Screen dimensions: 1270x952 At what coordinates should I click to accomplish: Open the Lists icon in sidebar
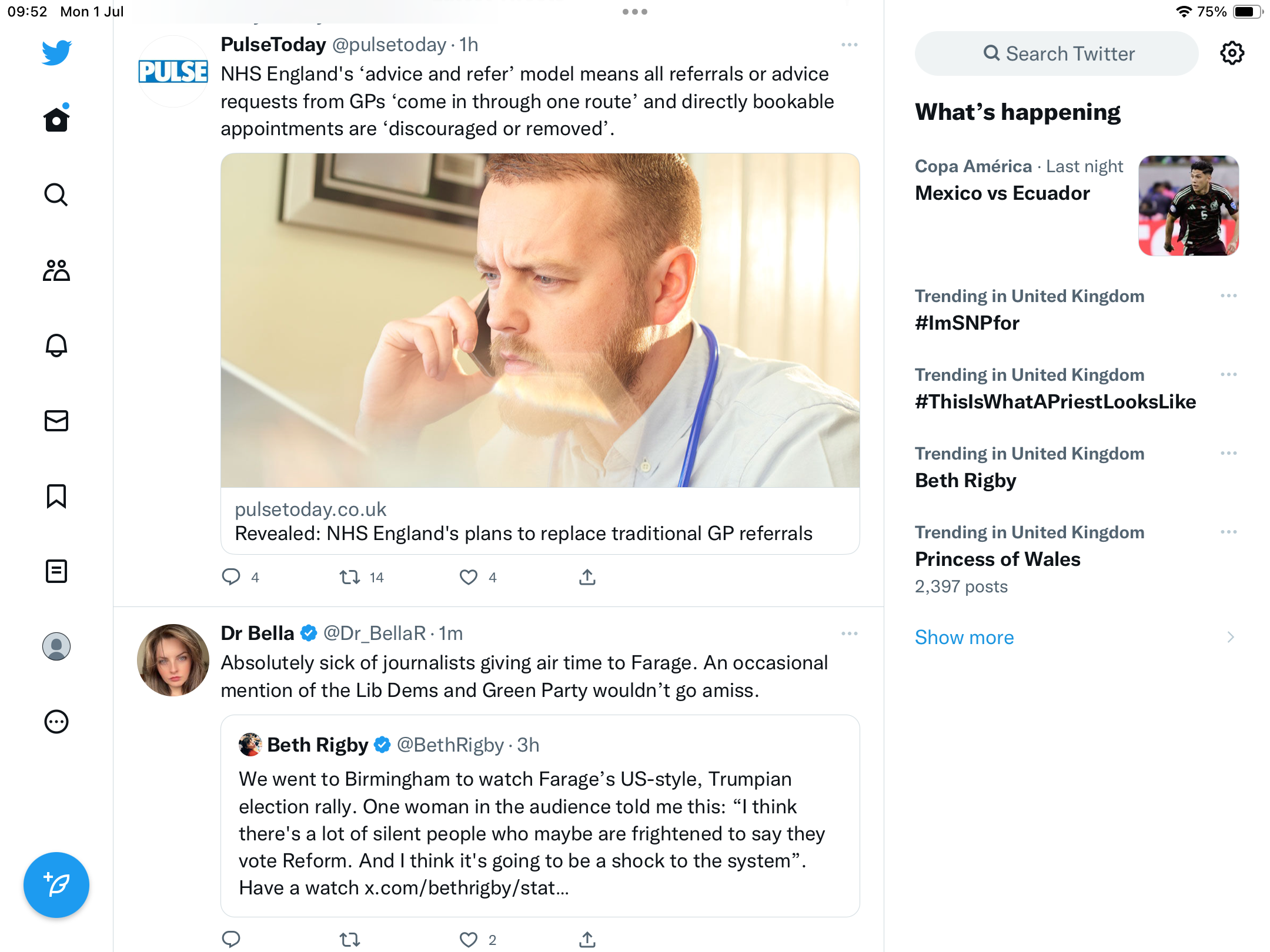point(56,571)
